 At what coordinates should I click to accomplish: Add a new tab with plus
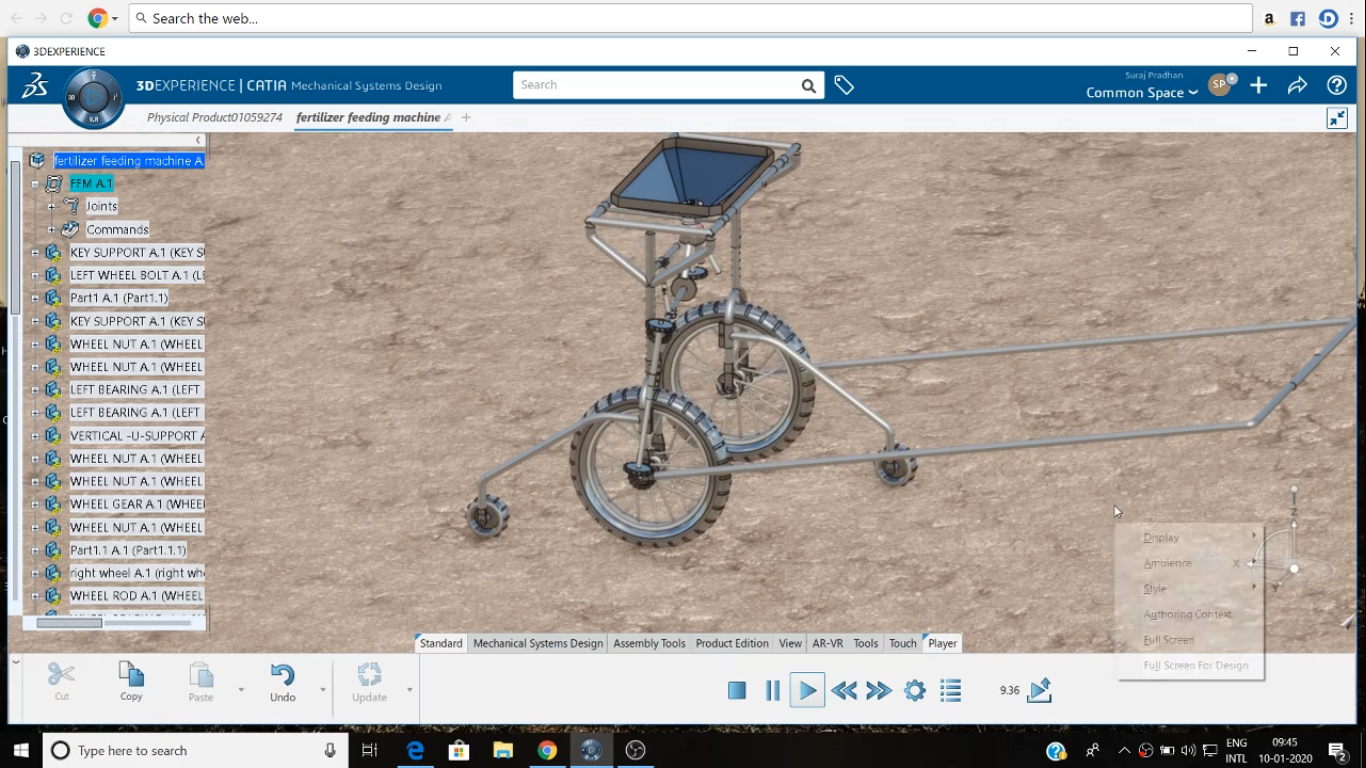pos(466,118)
